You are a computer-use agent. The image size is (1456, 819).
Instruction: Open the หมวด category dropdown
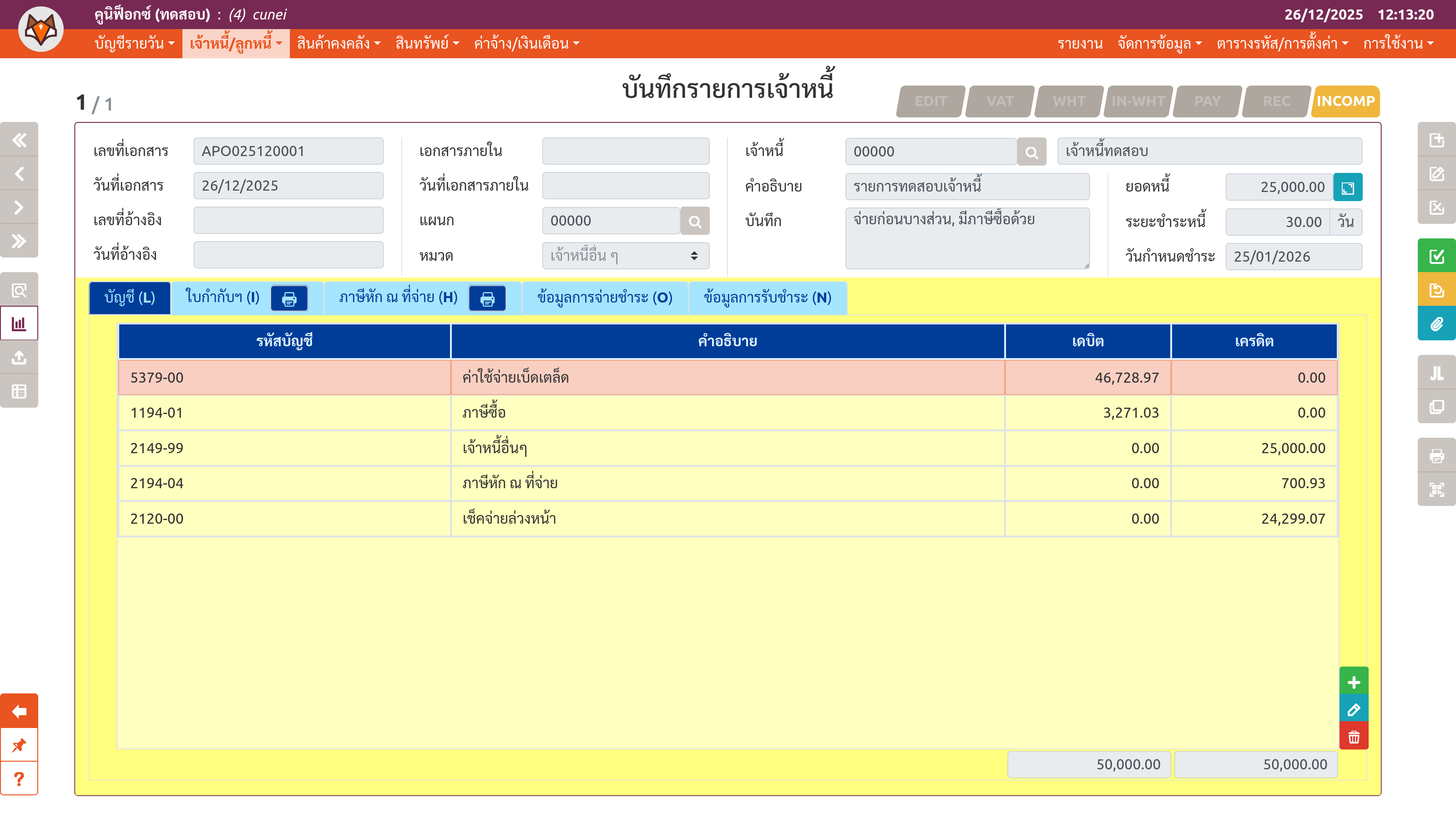tap(625, 255)
